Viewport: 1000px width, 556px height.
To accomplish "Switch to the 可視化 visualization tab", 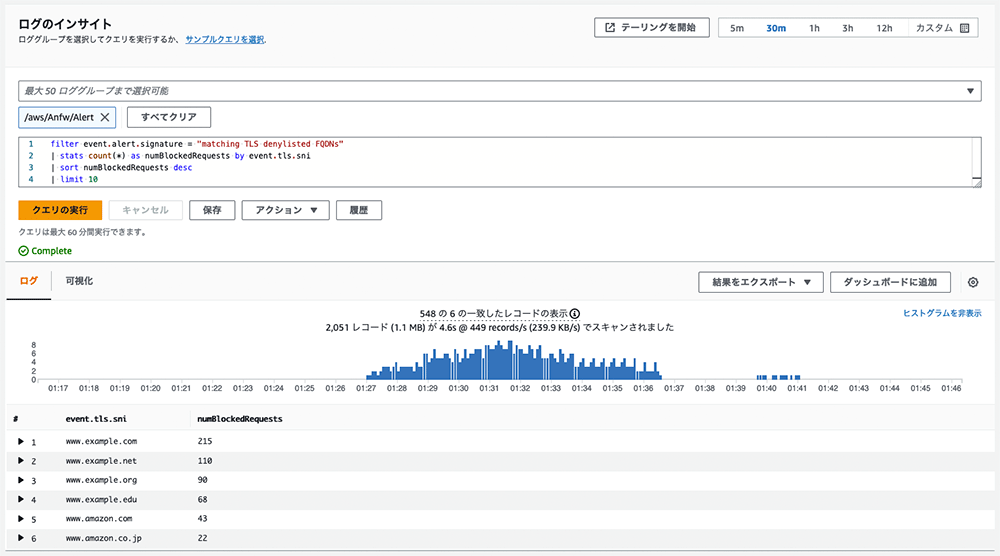I will [x=79, y=281].
